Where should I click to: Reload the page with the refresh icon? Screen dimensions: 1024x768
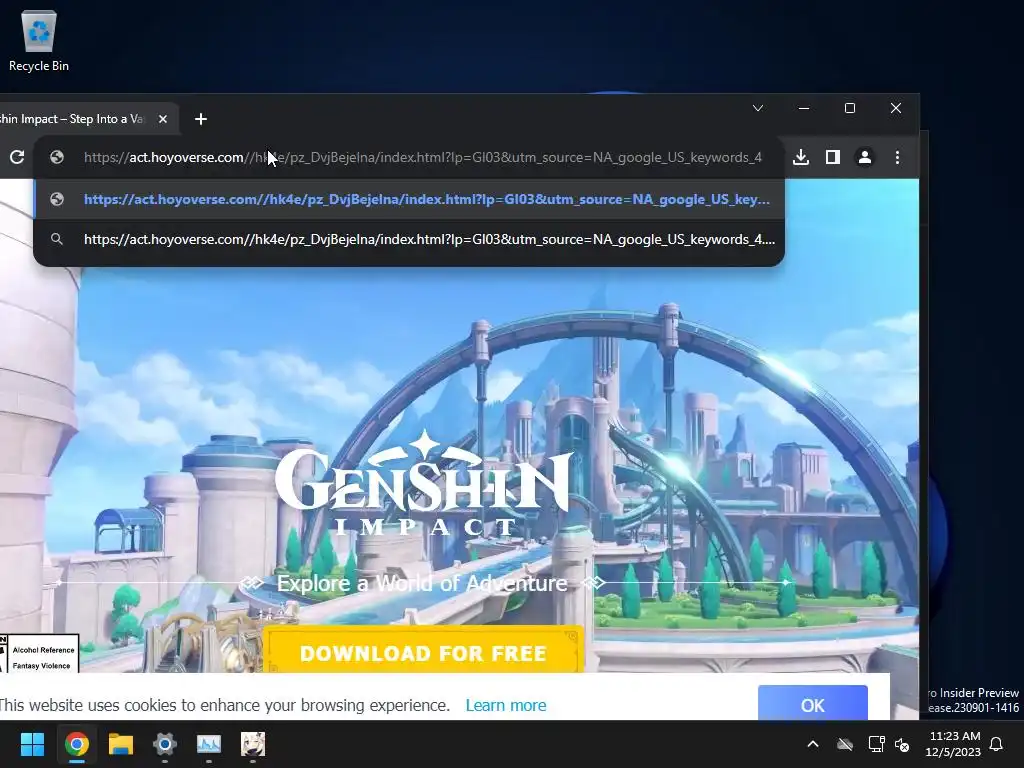tap(17, 157)
